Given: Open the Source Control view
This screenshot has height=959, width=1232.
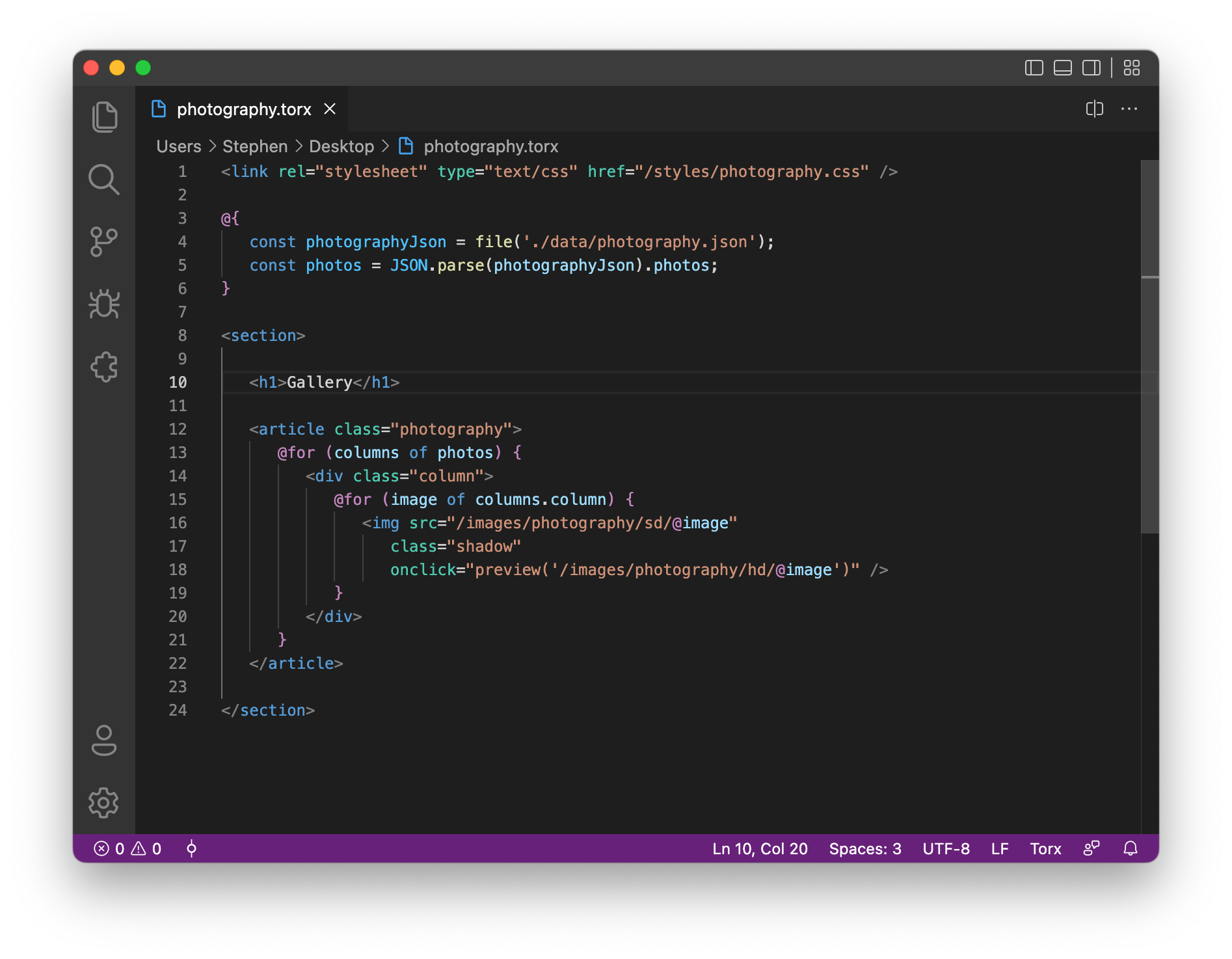Looking at the screenshot, I should [104, 242].
